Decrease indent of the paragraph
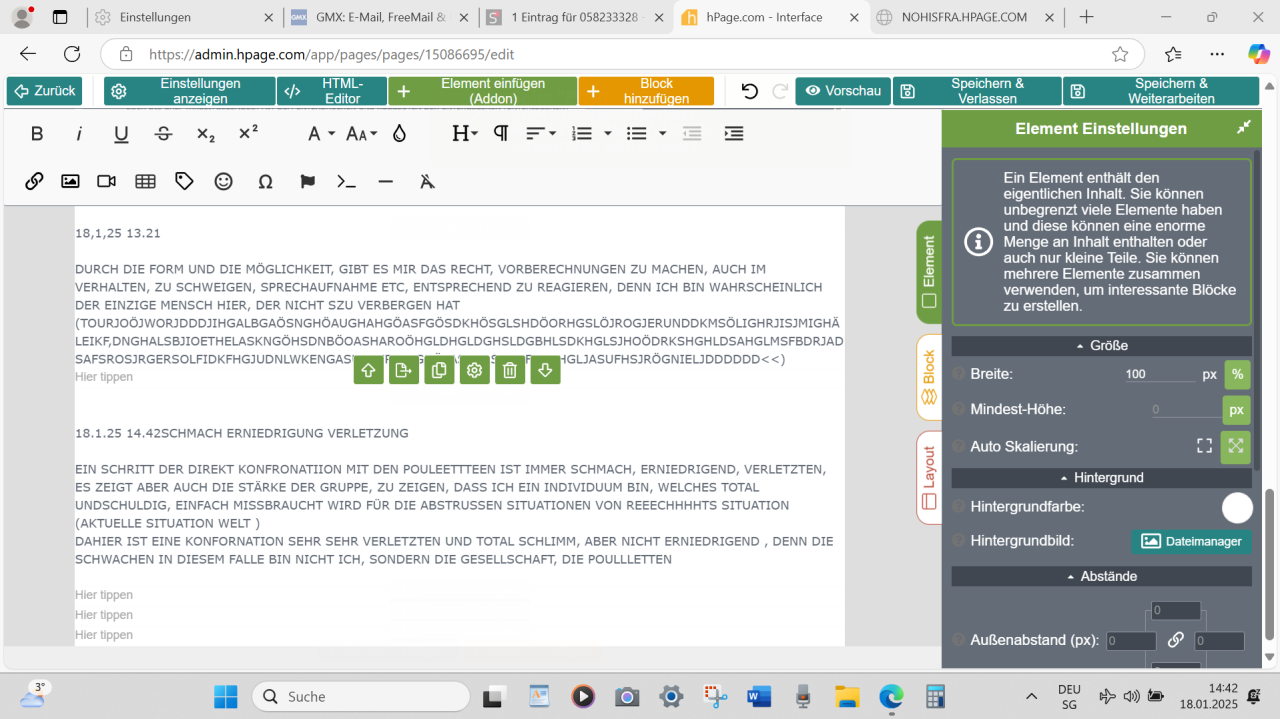The height and width of the screenshot is (719, 1280). (x=692, y=134)
